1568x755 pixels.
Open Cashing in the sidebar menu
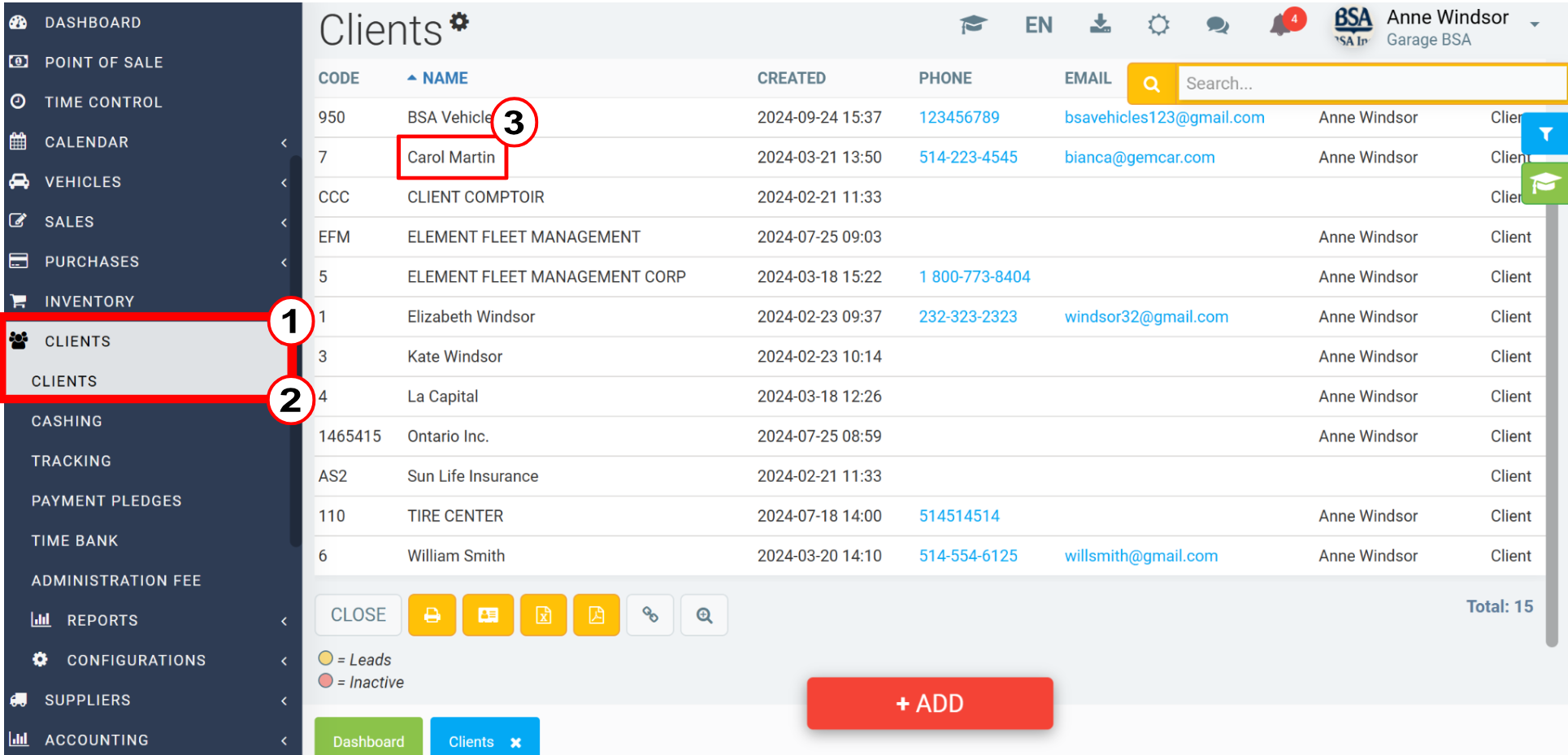point(67,421)
